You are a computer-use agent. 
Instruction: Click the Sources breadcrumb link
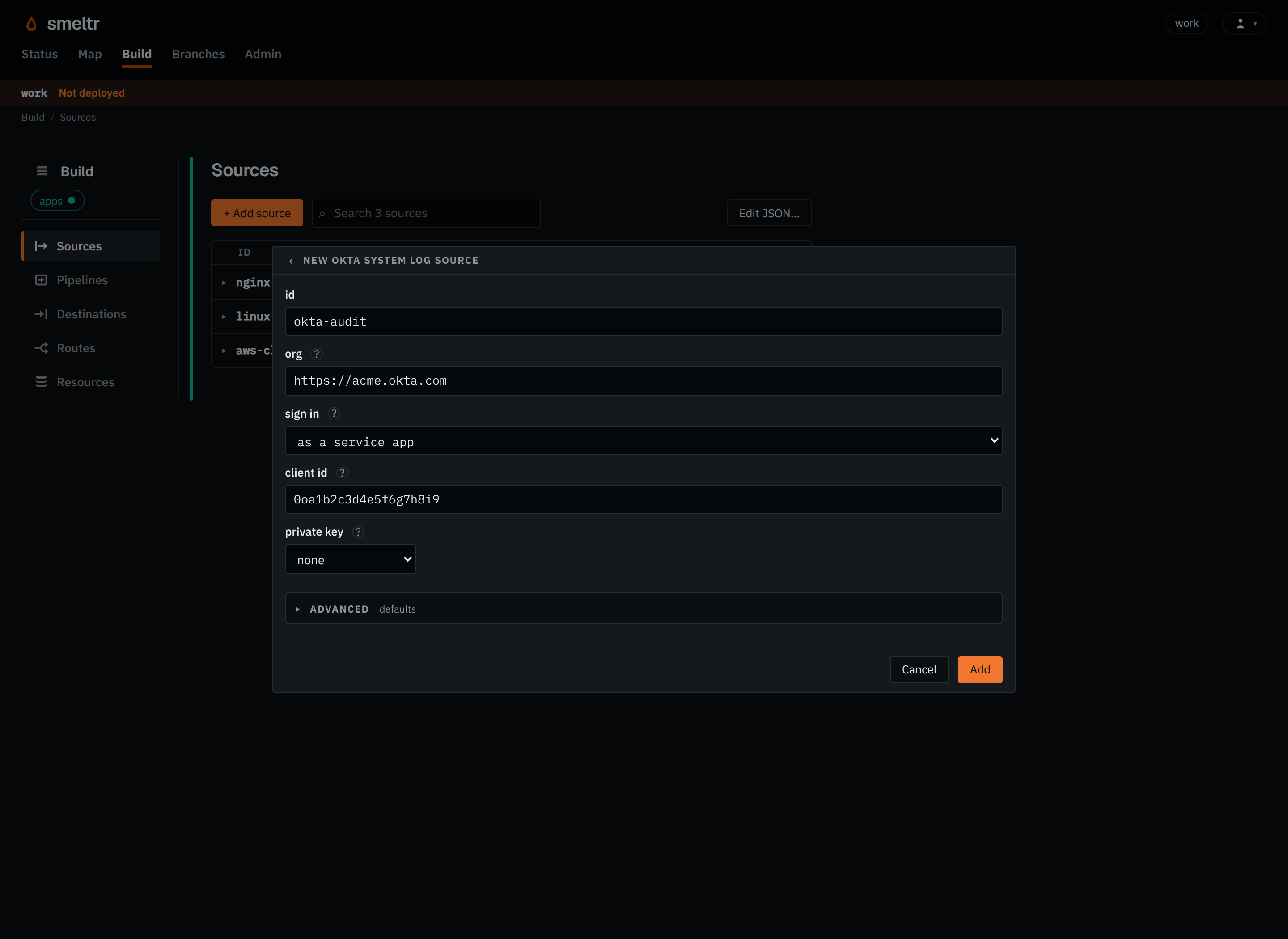pyautogui.click(x=78, y=117)
